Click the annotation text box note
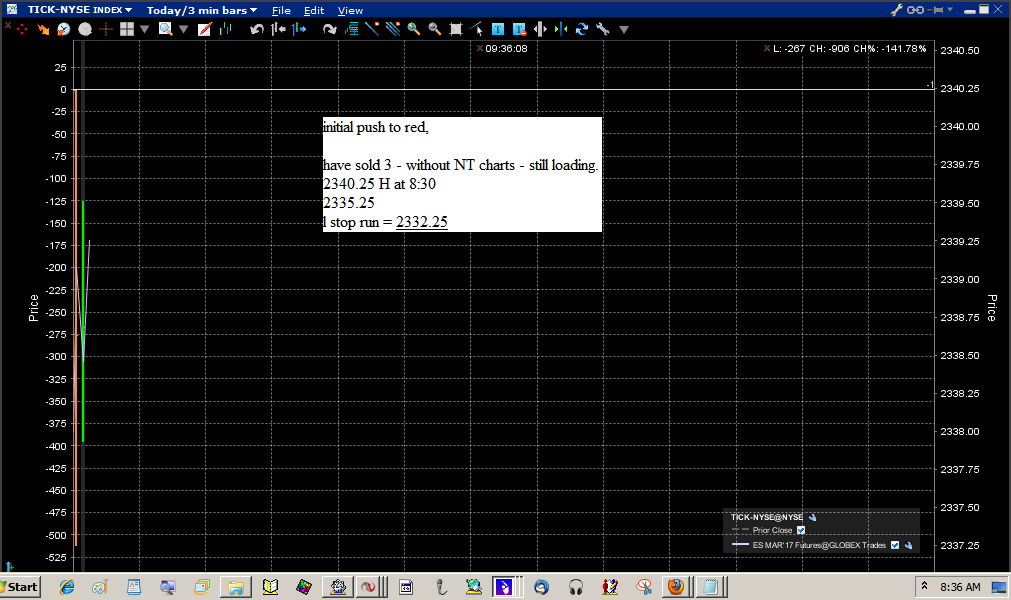 pyautogui.click(x=462, y=174)
